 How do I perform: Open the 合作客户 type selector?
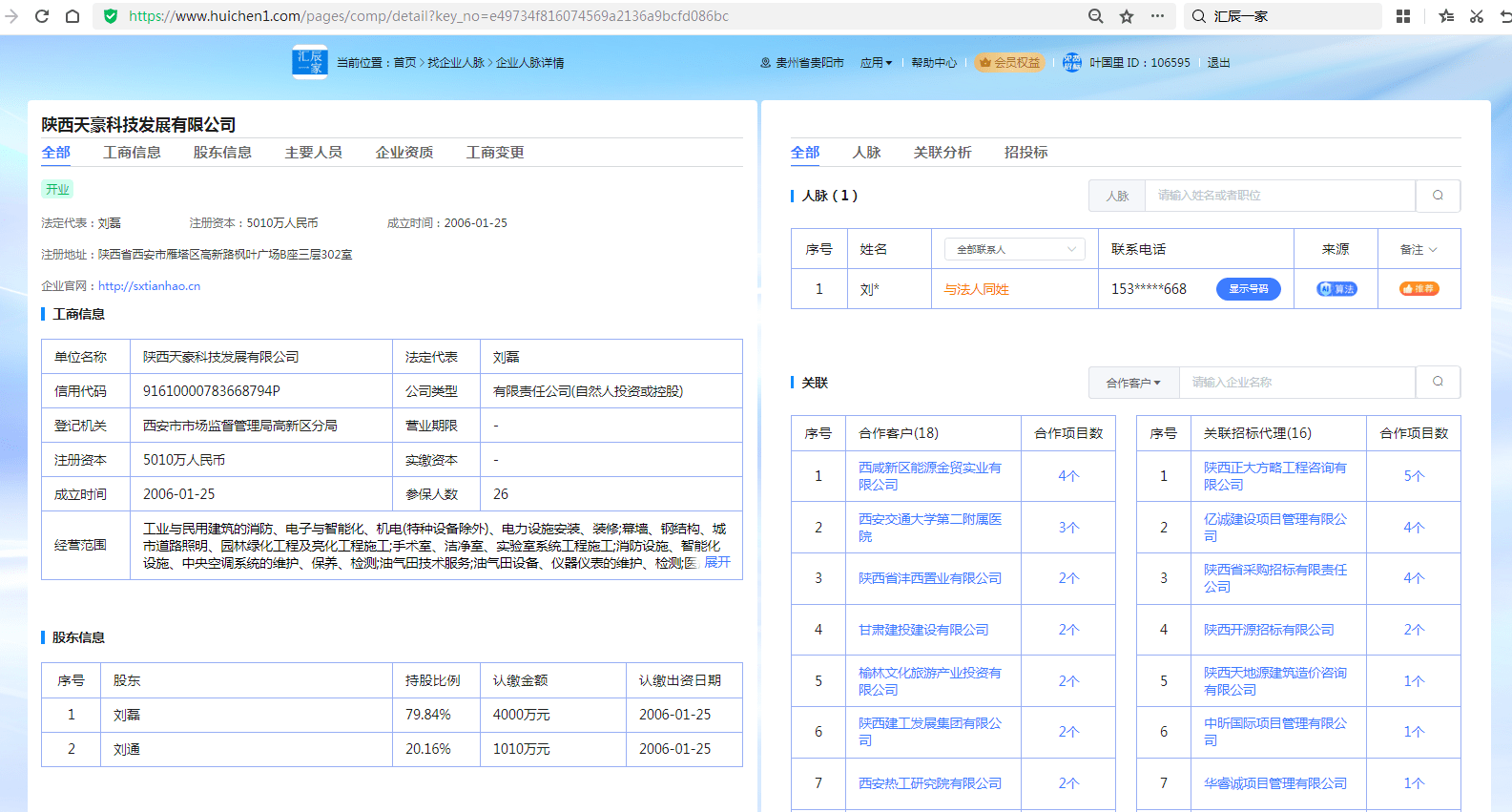pyautogui.click(x=1133, y=383)
